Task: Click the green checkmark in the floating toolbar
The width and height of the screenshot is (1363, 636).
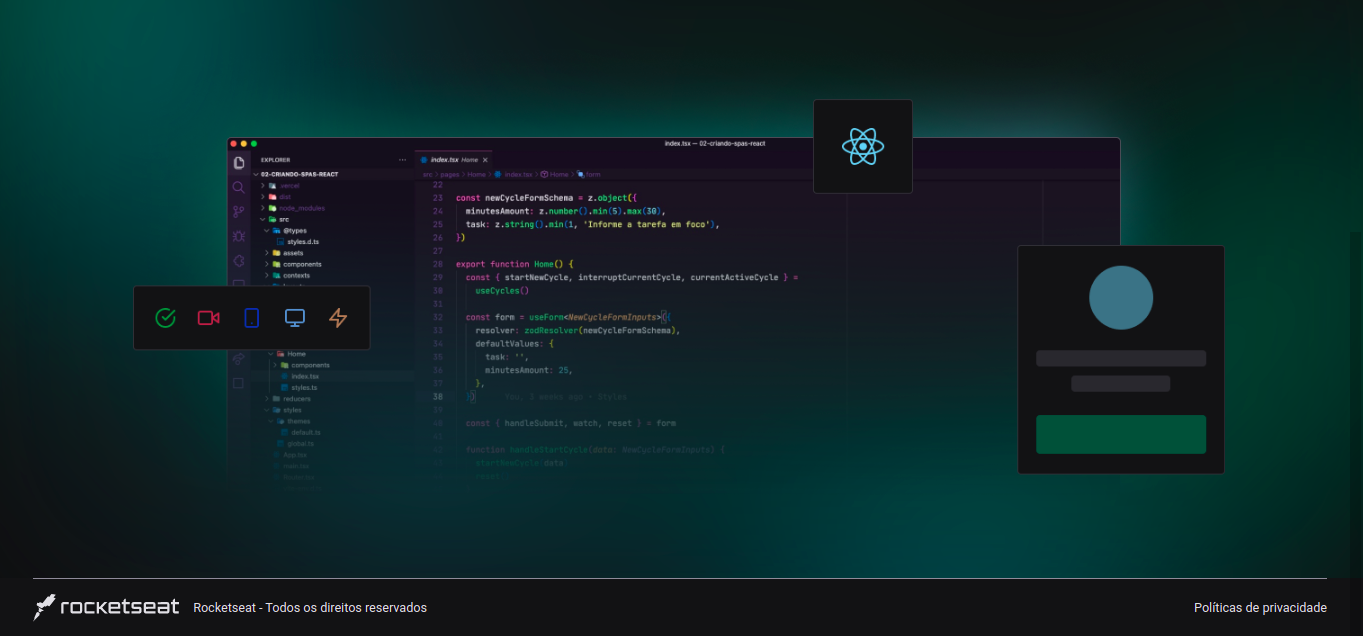Action: click(x=165, y=318)
